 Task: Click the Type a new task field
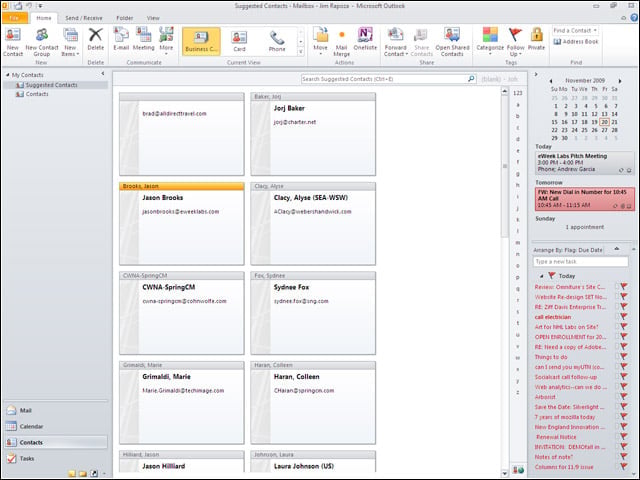pyautogui.click(x=580, y=262)
